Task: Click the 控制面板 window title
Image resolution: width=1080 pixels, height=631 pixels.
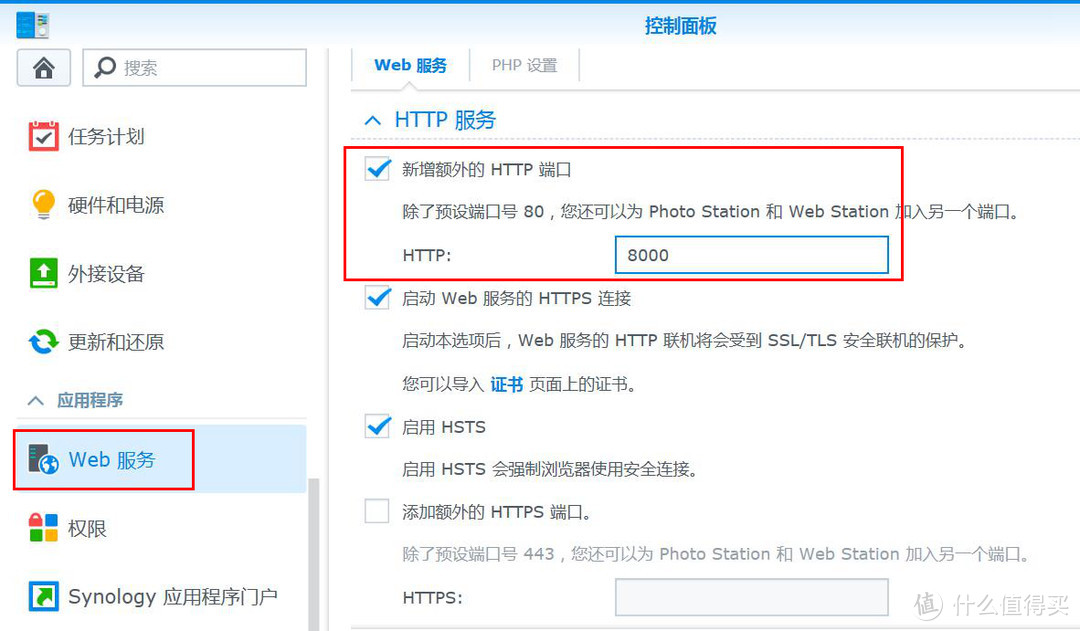Action: (x=681, y=26)
